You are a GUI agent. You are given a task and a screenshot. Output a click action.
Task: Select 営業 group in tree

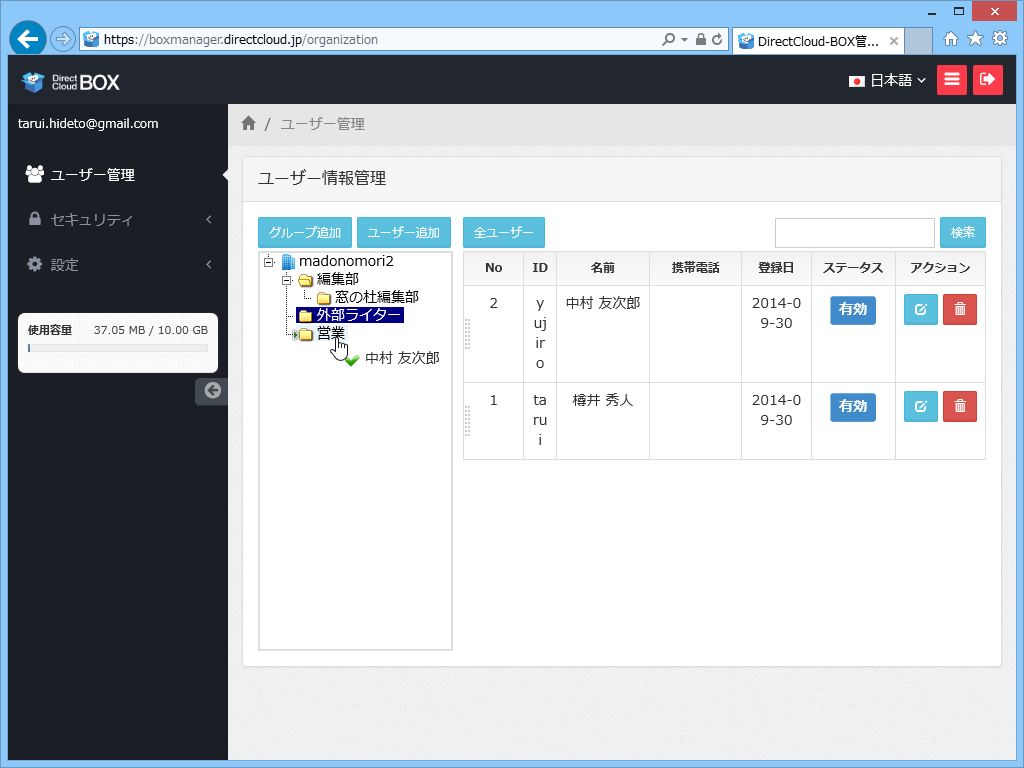pyautogui.click(x=330, y=334)
